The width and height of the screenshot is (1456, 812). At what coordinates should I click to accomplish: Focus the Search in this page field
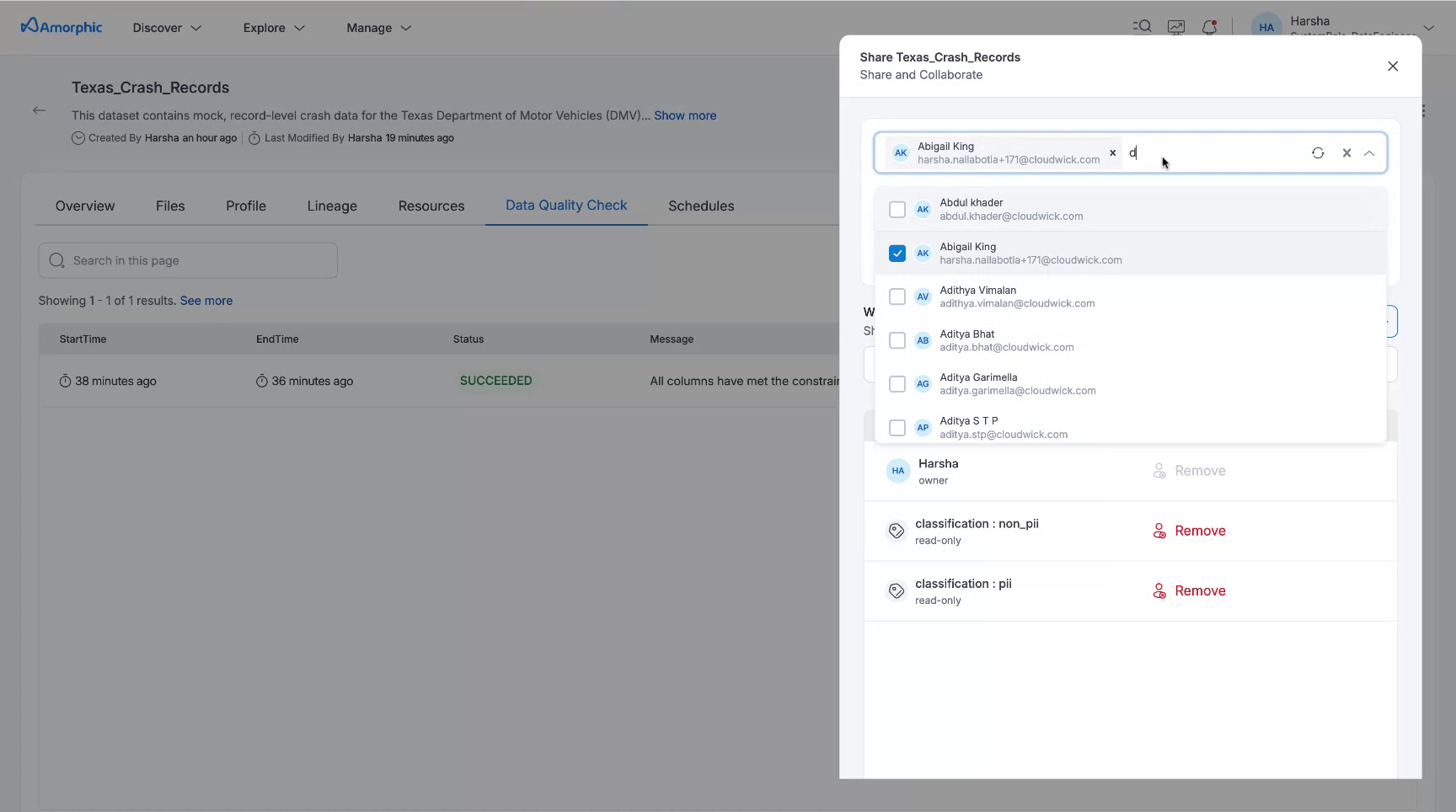click(x=188, y=261)
